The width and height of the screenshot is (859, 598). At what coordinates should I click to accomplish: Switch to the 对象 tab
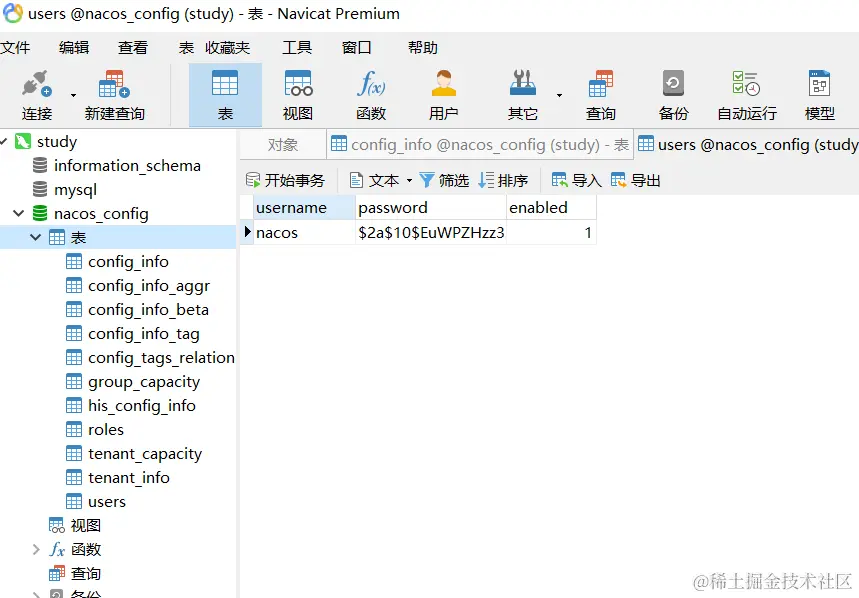pyautogui.click(x=283, y=145)
